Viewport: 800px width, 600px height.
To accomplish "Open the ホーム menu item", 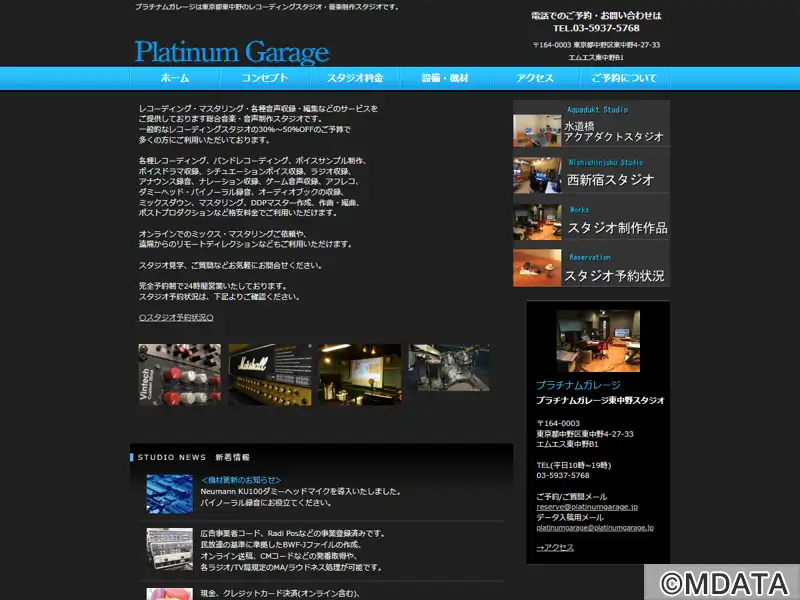I will (175, 78).
